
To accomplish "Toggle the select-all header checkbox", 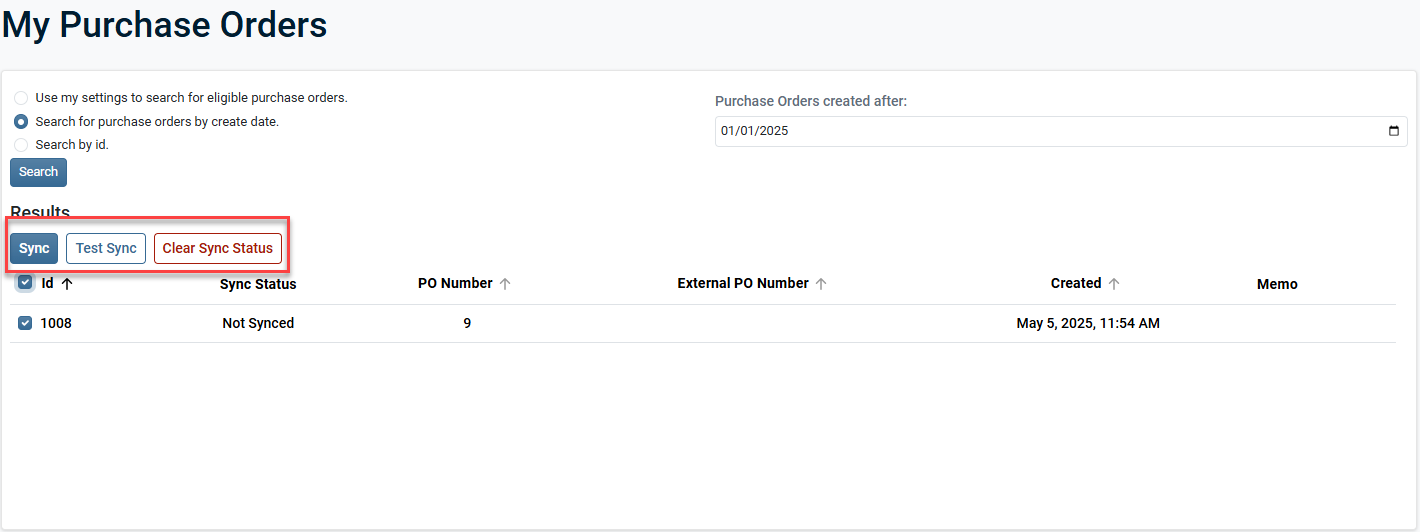I will [26, 283].
